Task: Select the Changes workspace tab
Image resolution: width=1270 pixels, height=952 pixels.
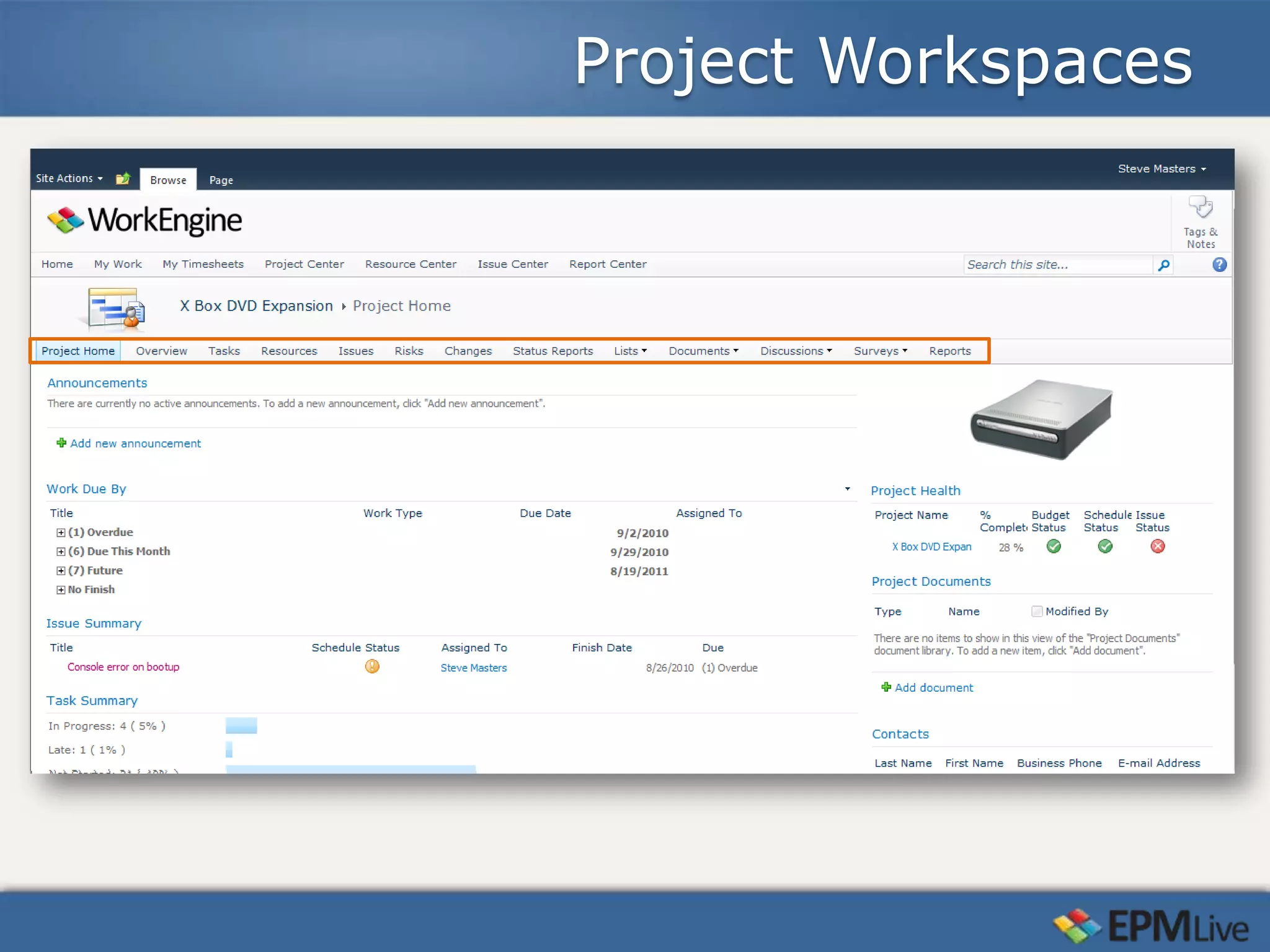Action: pyautogui.click(x=468, y=351)
